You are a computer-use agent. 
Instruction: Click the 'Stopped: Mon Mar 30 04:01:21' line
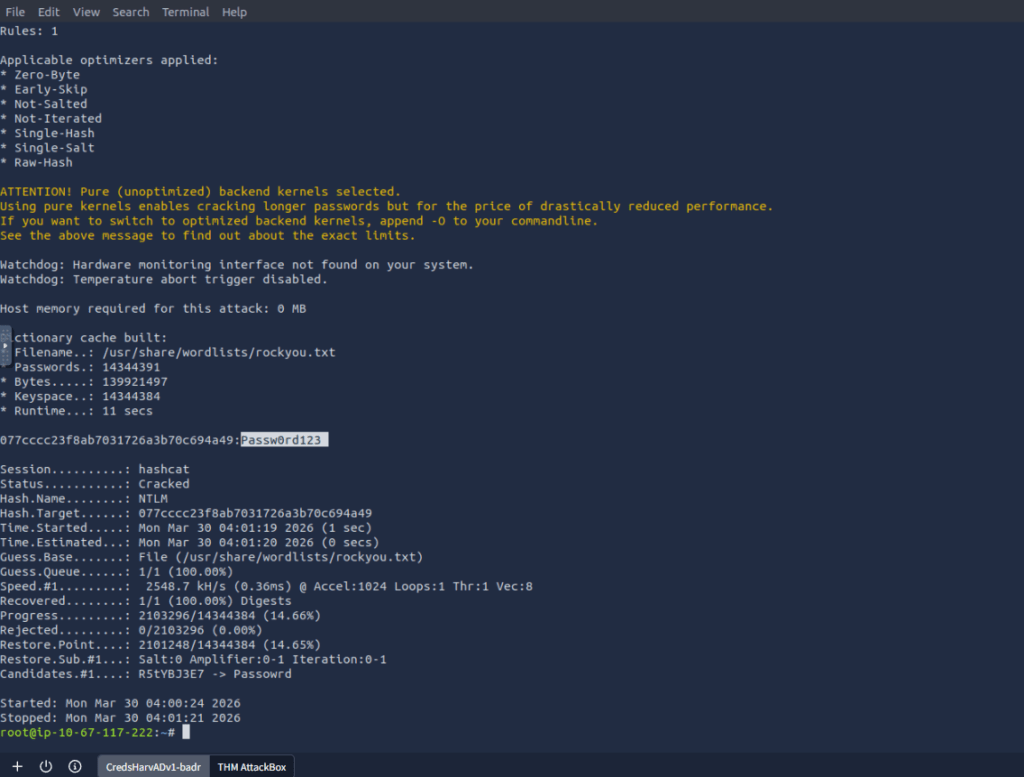pos(120,718)
